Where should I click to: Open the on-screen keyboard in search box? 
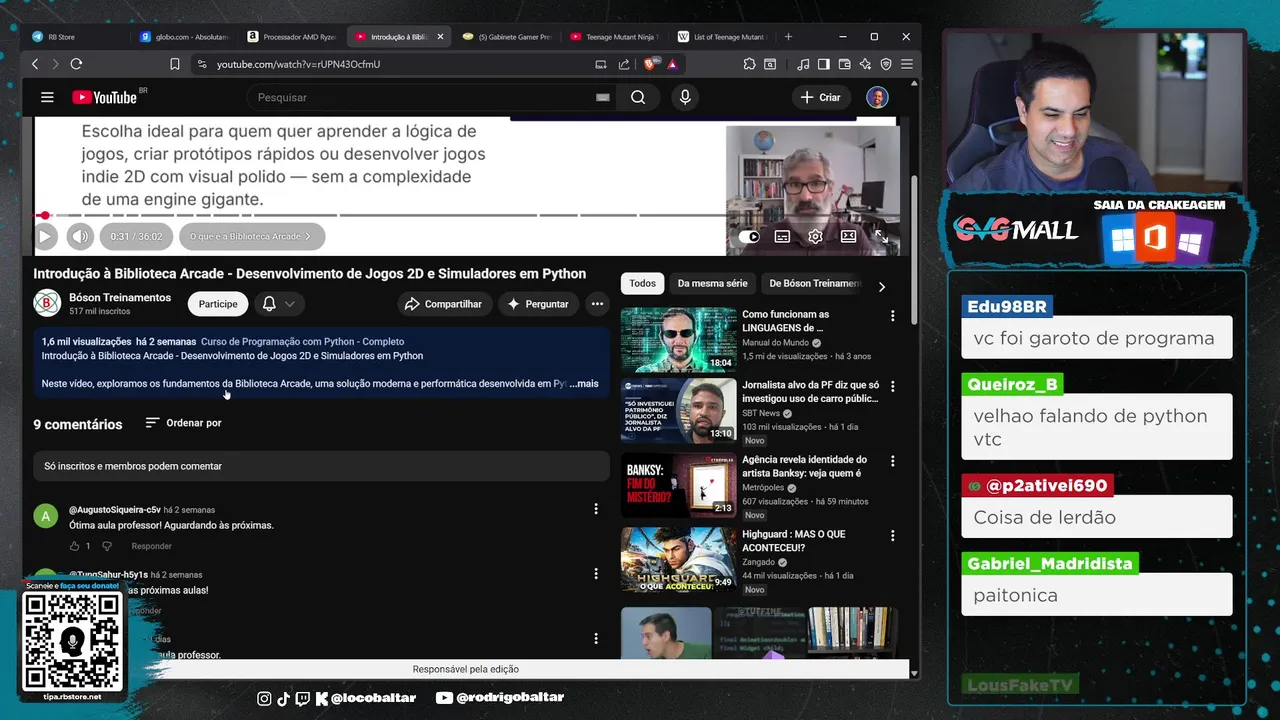[x=602, y=97]
